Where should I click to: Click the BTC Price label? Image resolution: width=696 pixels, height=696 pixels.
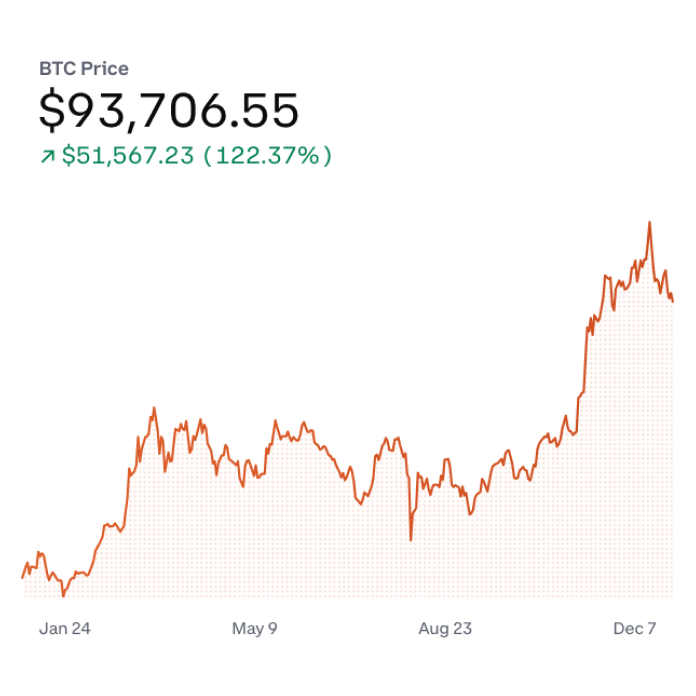pos(84,69)
